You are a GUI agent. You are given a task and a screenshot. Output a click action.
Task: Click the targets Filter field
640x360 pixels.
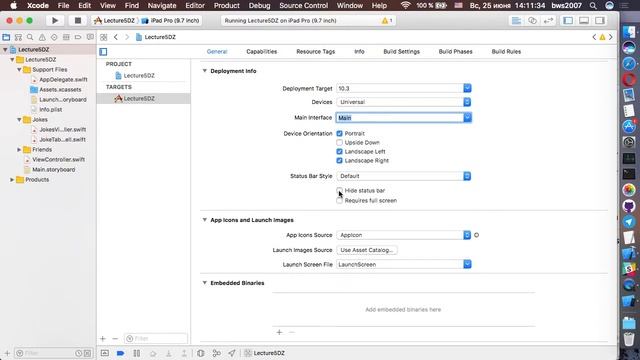click(x=156, y=338)
